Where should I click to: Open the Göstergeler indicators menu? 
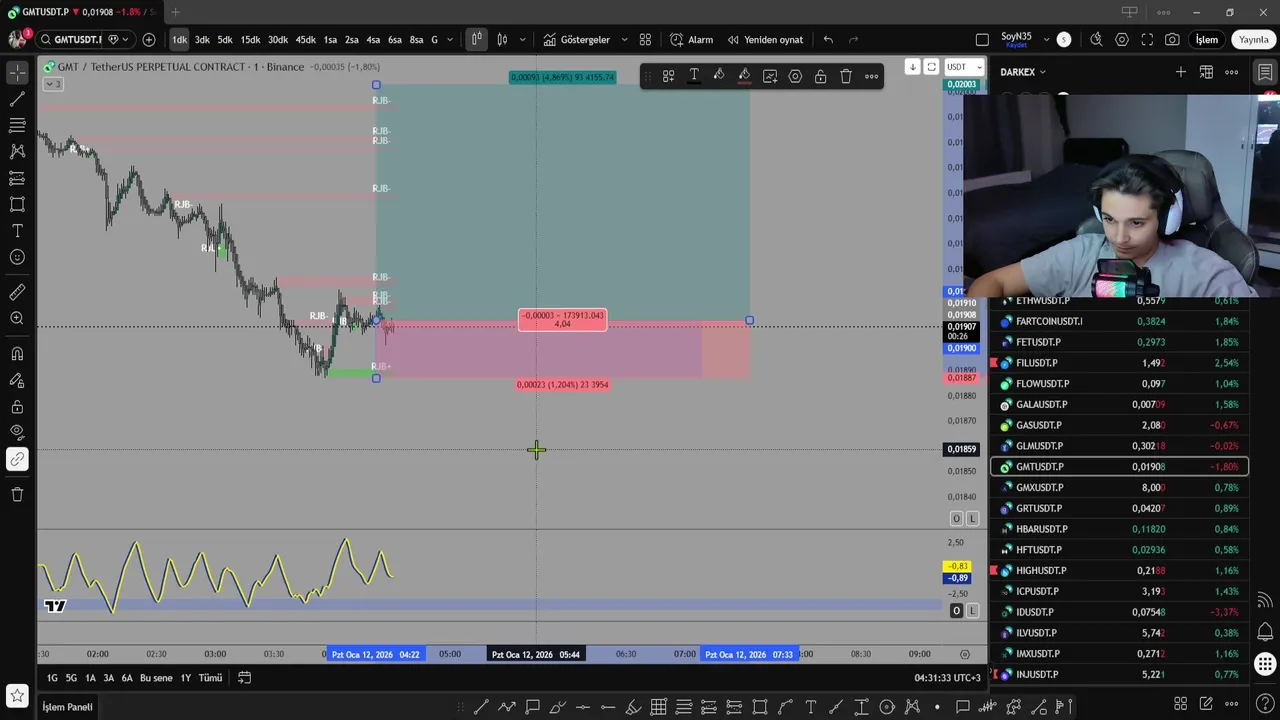(577, 40)
